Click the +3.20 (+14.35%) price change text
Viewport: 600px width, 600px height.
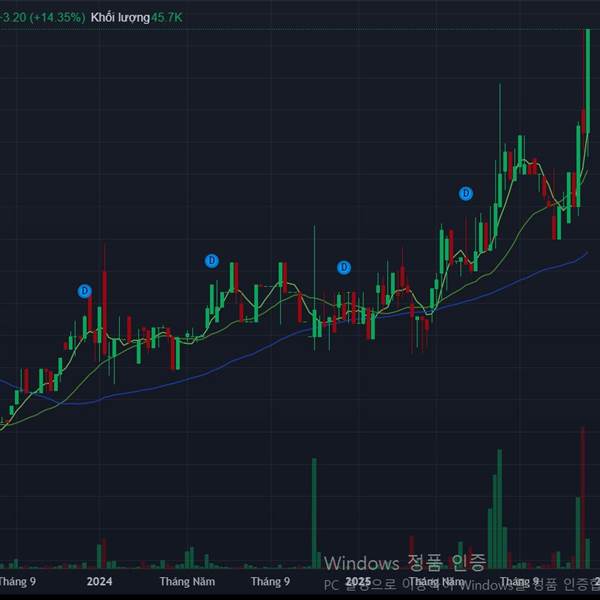pos(42,18)
